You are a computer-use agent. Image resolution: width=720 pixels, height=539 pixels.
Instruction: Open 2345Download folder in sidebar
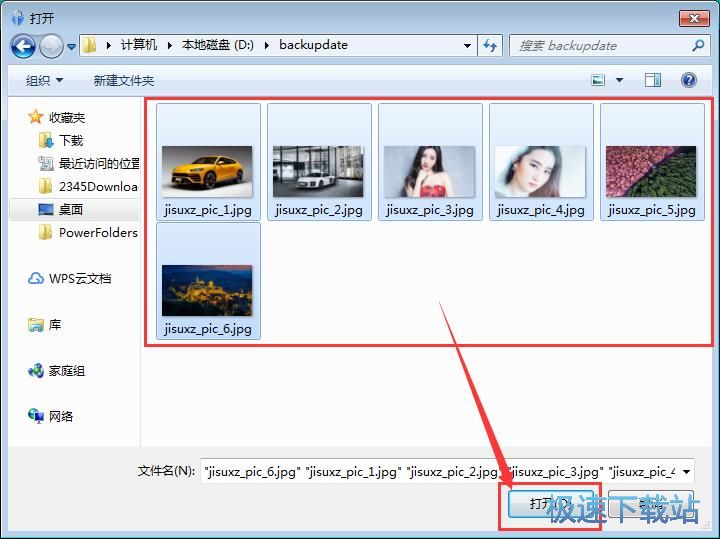[98, 186]
